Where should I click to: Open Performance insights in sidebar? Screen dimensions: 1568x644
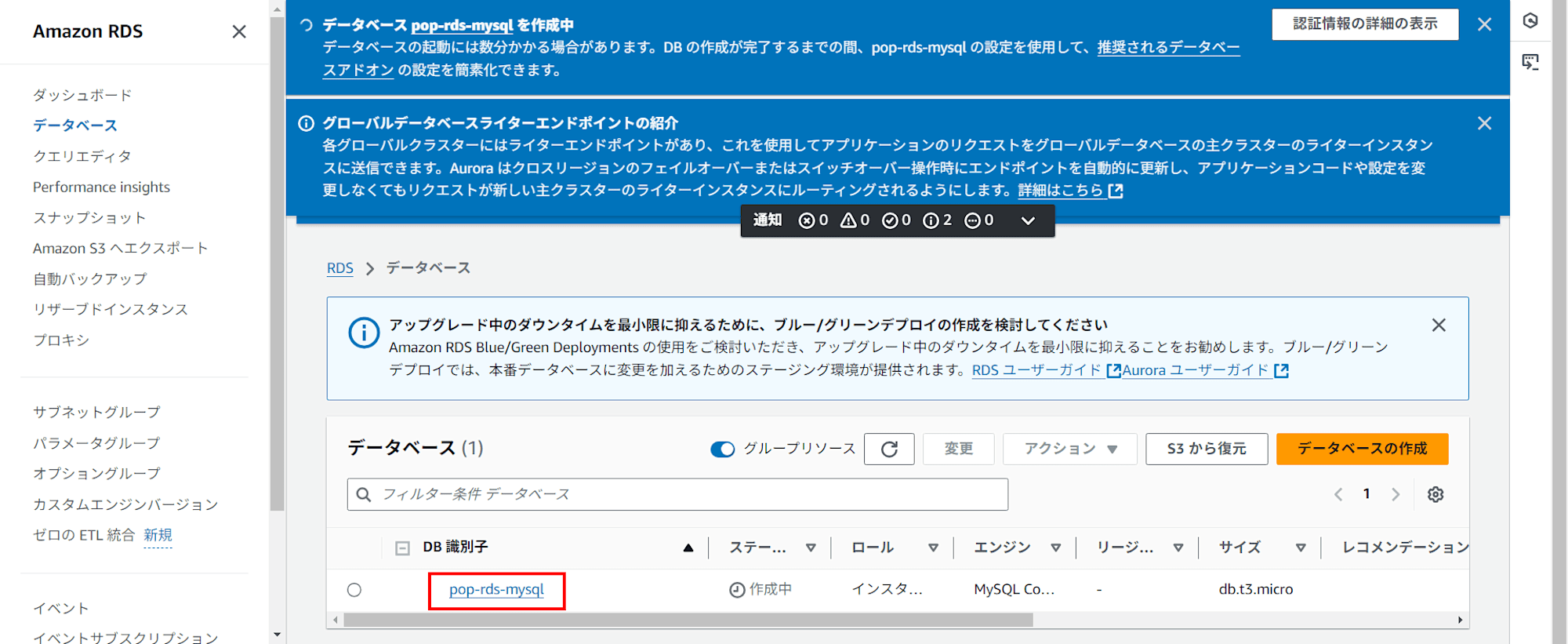[101, 187]
